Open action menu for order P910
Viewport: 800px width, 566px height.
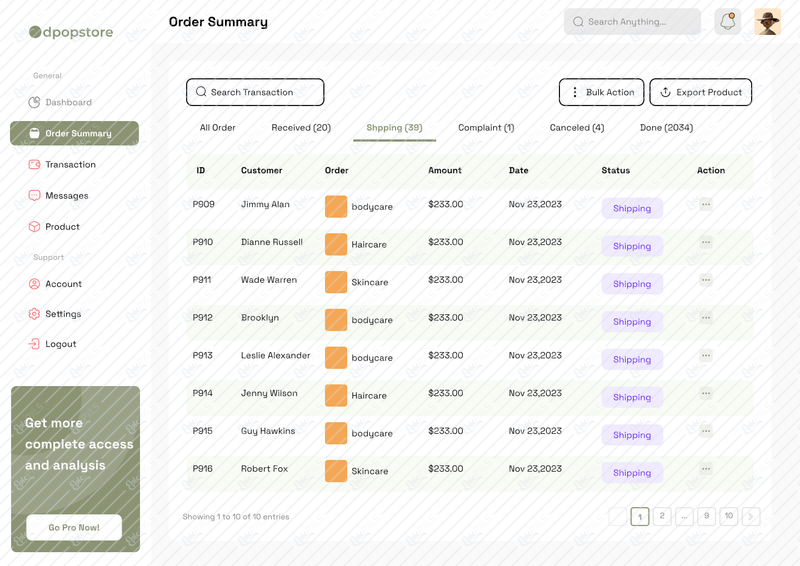point(706,242)
